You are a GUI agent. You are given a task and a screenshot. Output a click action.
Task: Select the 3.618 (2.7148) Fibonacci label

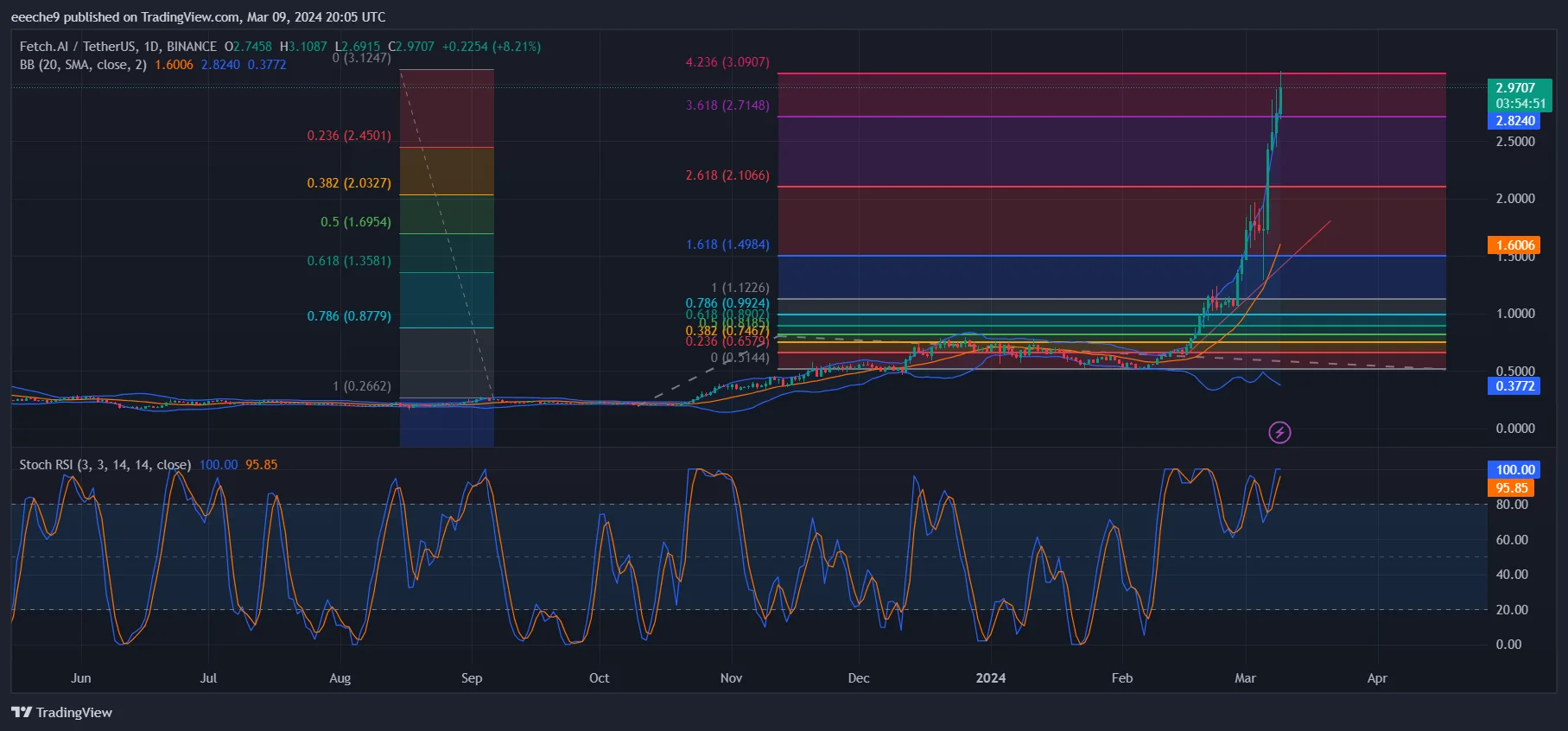(727, 105)
